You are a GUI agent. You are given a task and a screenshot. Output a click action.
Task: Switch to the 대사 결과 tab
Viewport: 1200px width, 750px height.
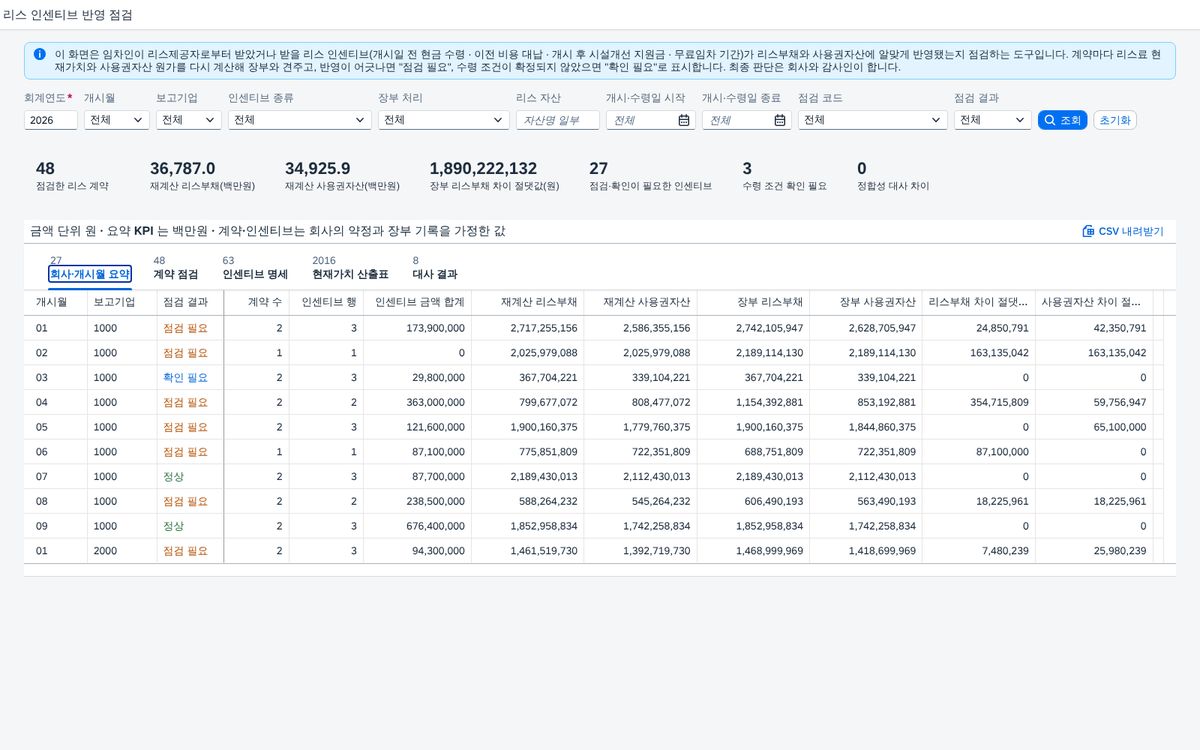click(435, 274)
